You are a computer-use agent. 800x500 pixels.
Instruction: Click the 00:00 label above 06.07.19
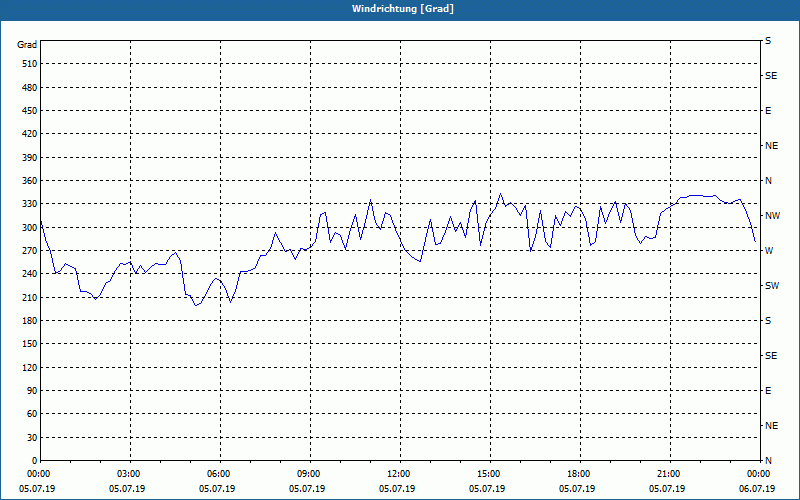point(758,474)
